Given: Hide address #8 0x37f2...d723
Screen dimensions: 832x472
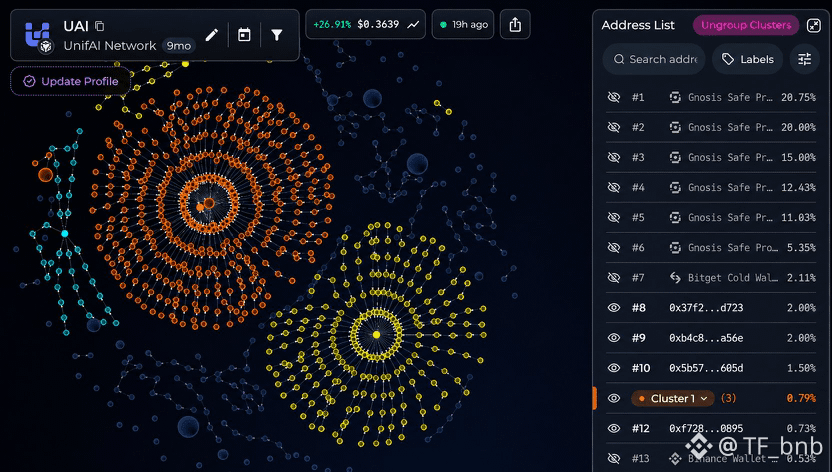Looking at the screenshot, I should click(x=614, y=308).
